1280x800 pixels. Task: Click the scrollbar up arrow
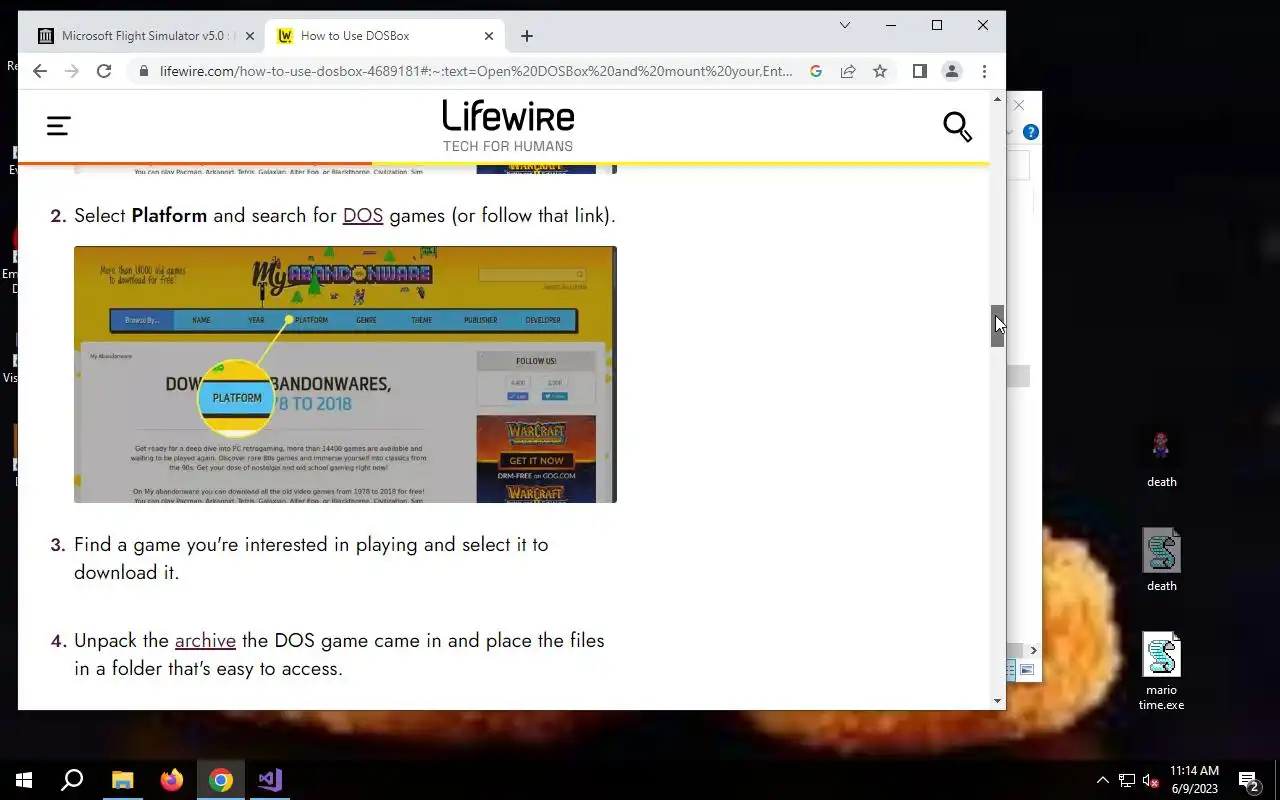tap(997, 99)
